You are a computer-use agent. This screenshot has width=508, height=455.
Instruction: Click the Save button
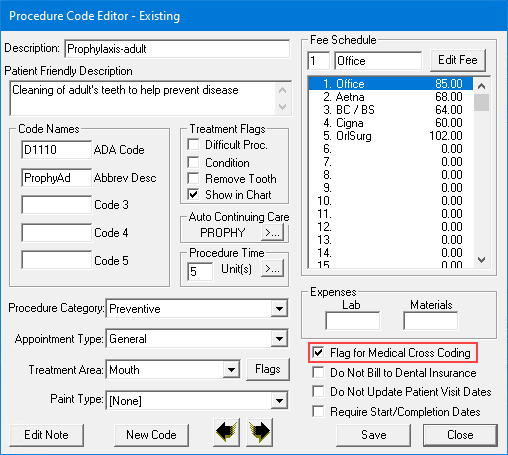[373, 435]
